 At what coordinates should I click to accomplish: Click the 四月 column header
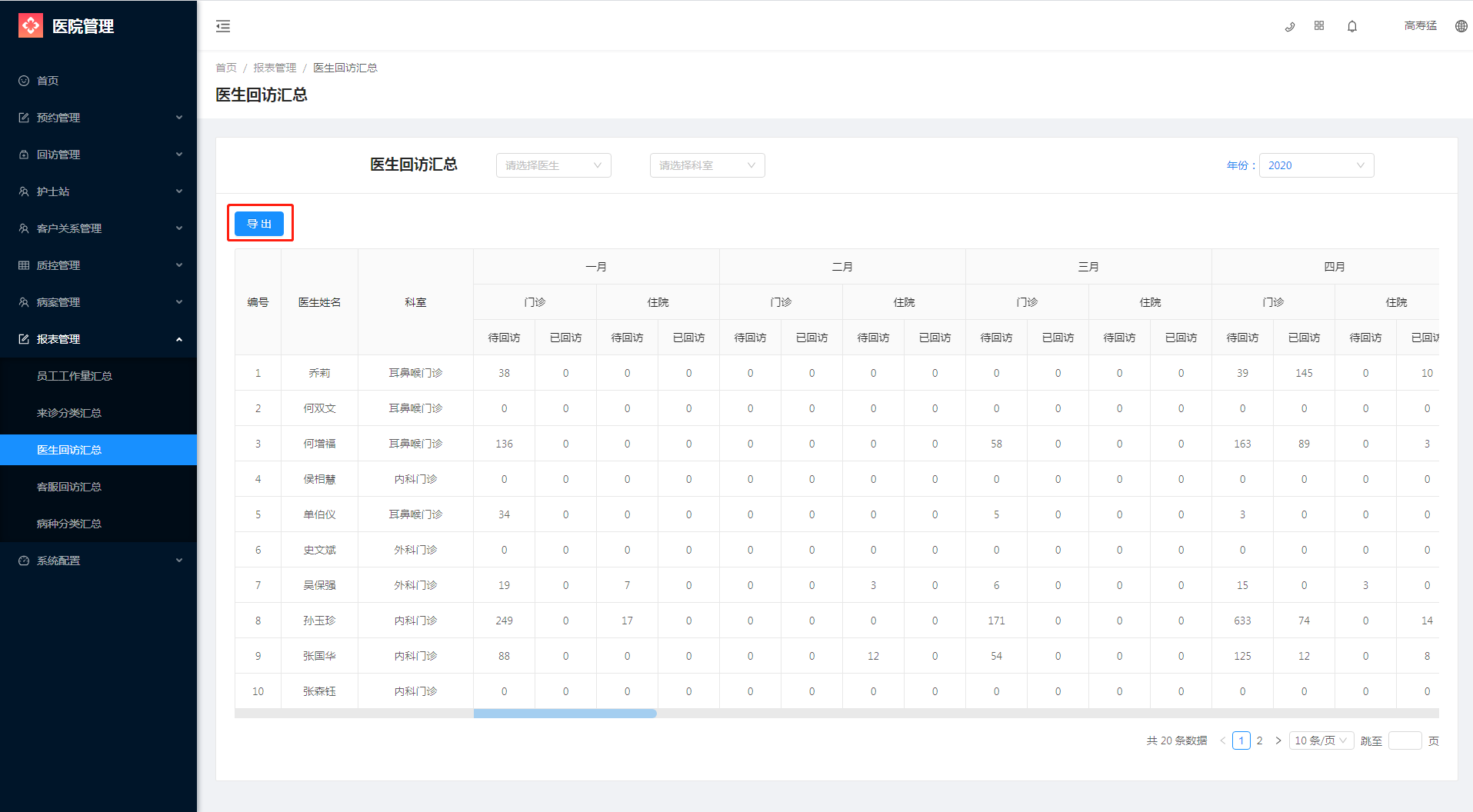(1335, 267)
